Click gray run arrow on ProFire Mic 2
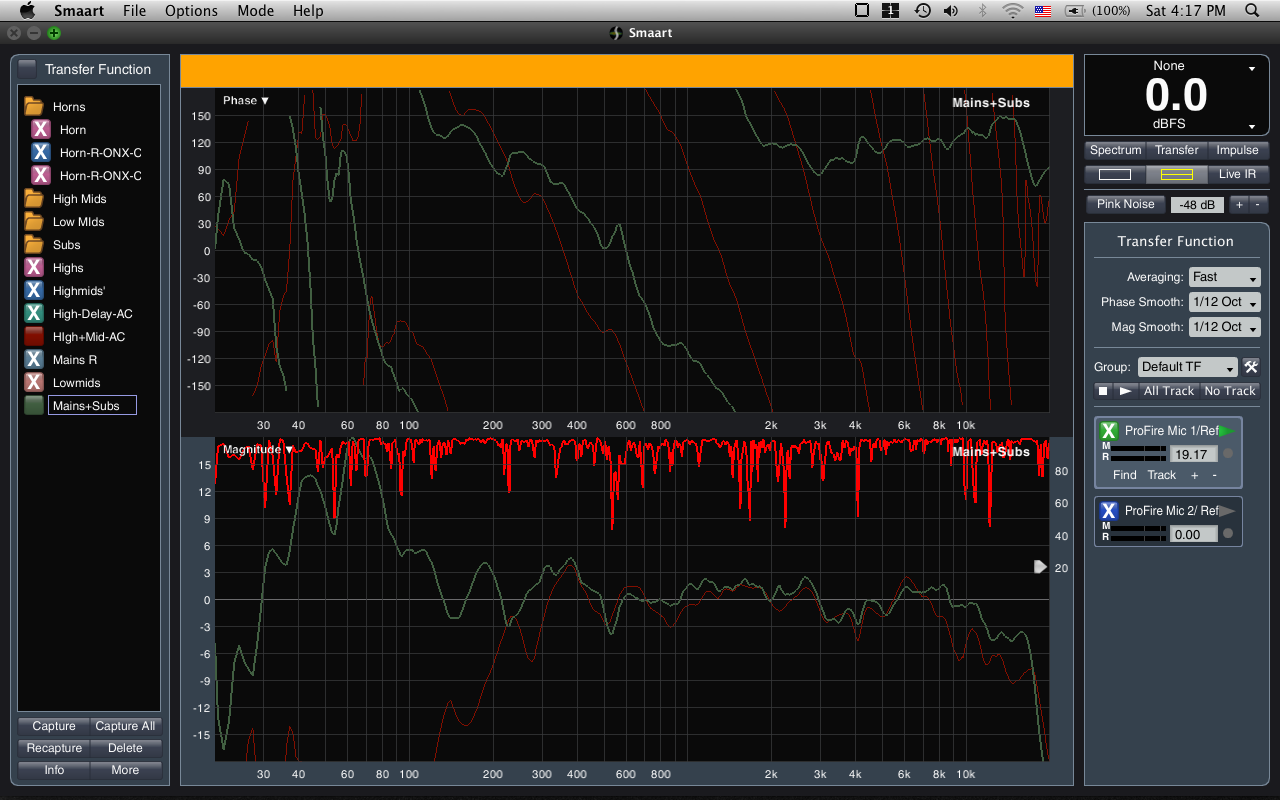Image resolution: width=1280 pixels, height=800 pixels. coord(1228,510)
